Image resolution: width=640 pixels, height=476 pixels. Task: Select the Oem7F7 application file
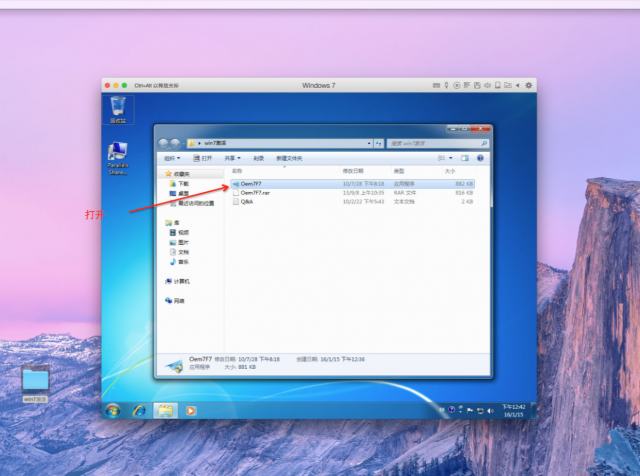353,184
